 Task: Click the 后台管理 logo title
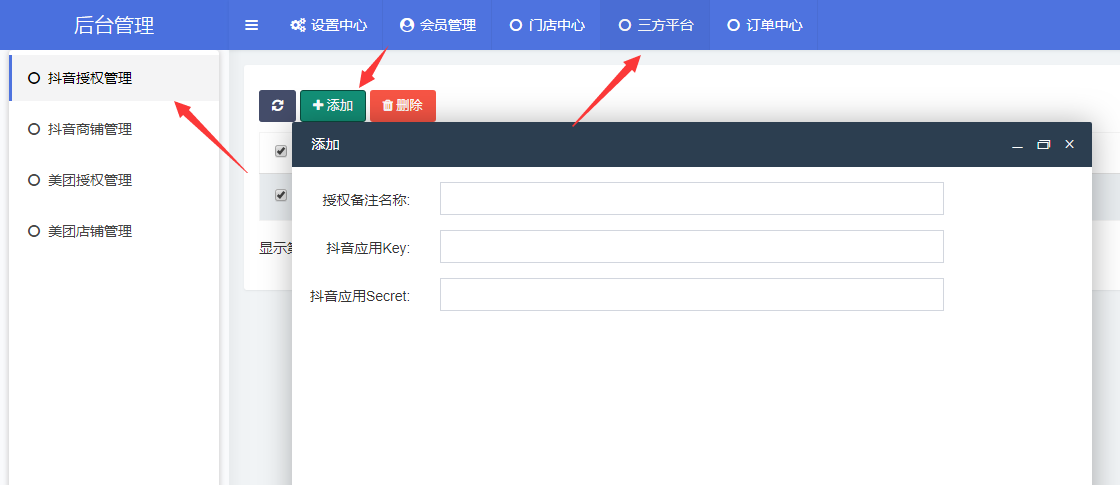point(114,25)
